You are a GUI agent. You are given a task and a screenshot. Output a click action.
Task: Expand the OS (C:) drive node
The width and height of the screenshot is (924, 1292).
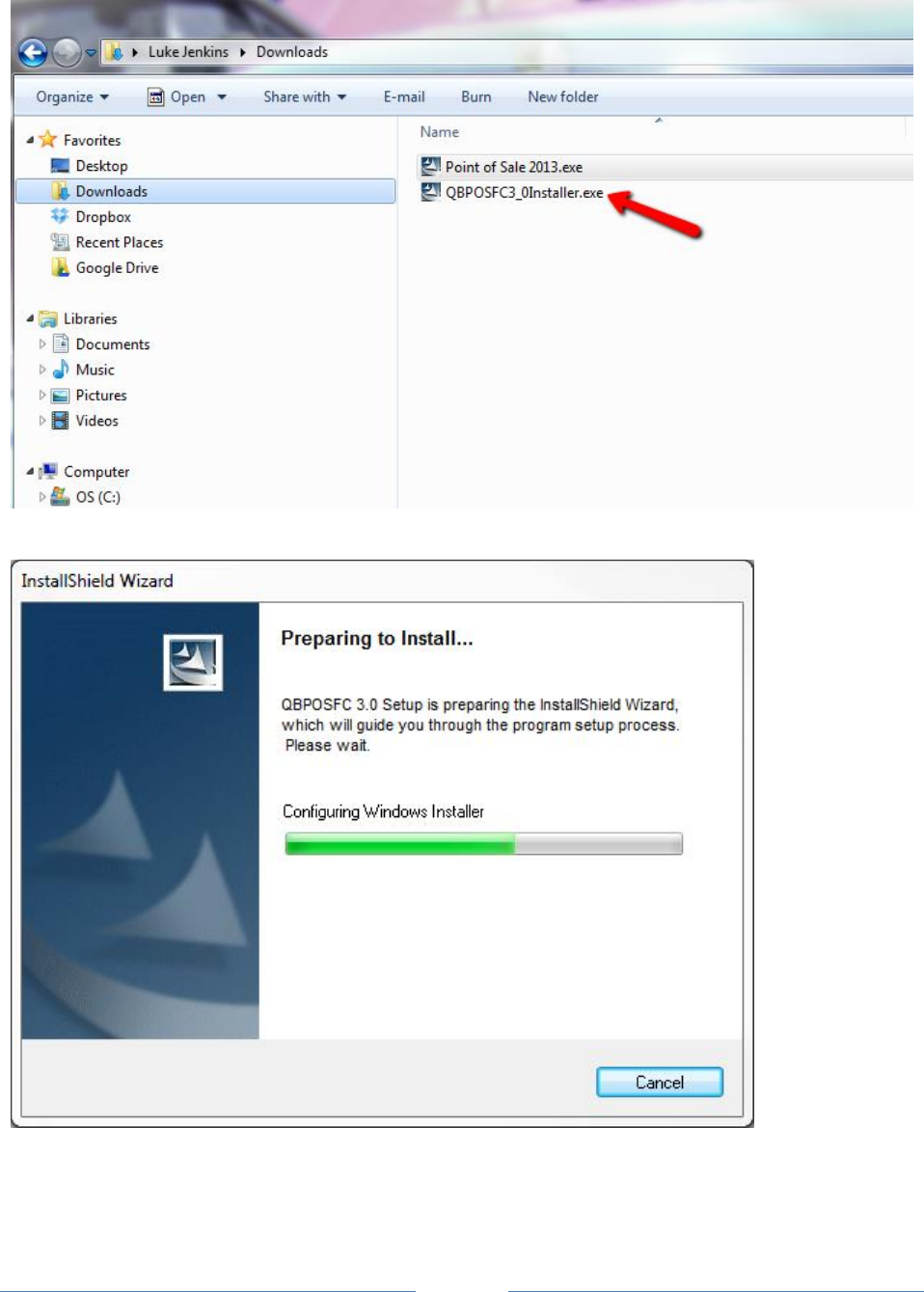pyautogui.click(x=42, y=497)
